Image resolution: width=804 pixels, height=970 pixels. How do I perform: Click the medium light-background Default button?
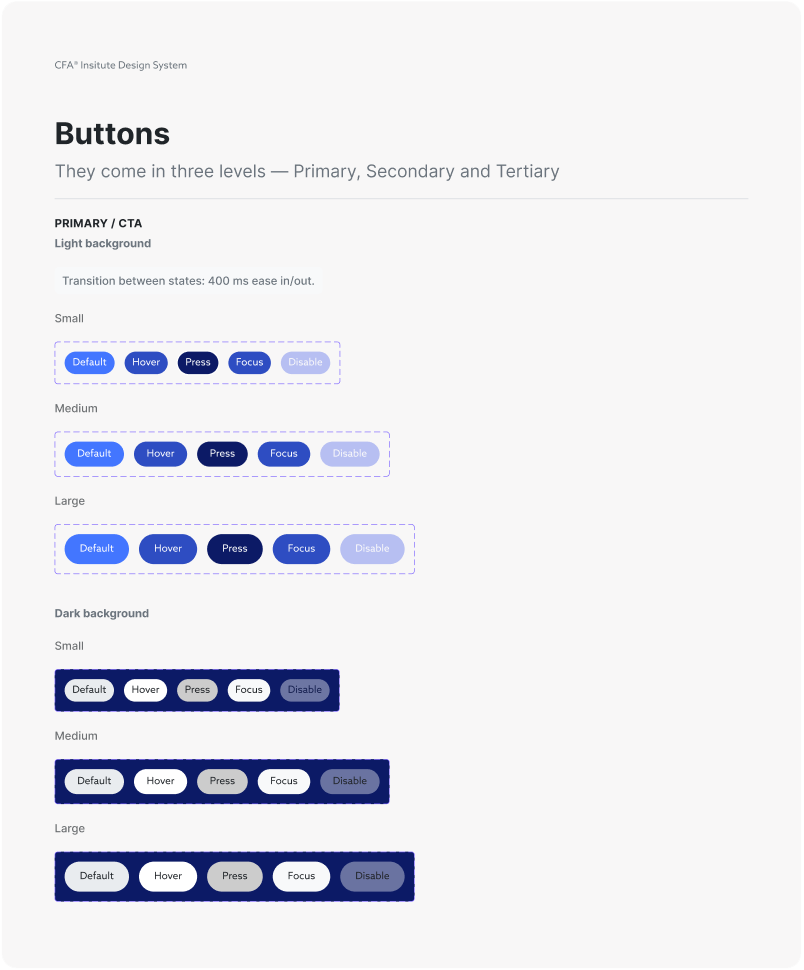point(94,454)
